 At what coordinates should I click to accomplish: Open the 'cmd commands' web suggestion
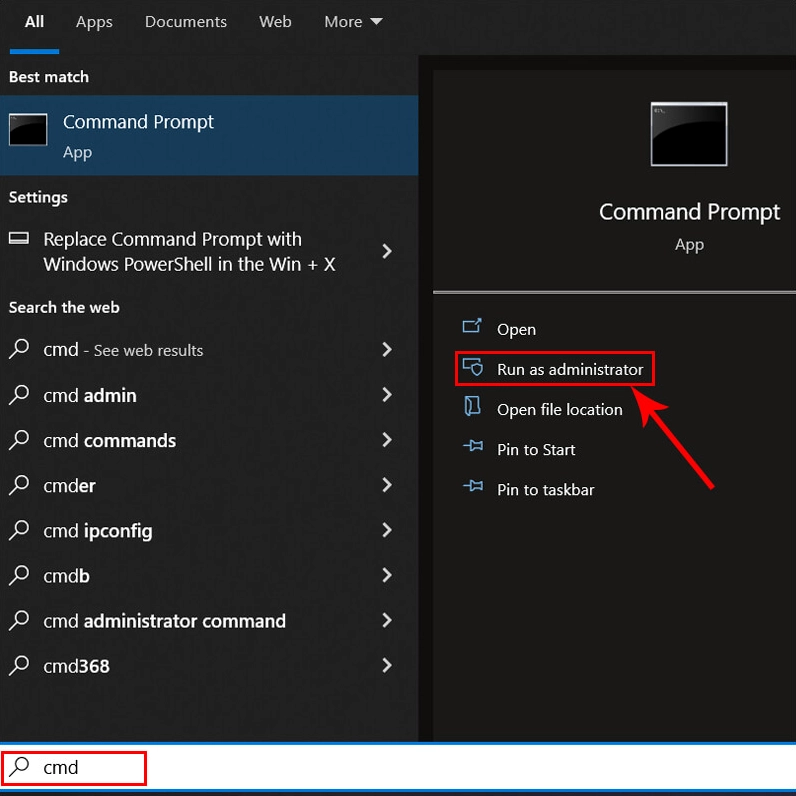209,440
